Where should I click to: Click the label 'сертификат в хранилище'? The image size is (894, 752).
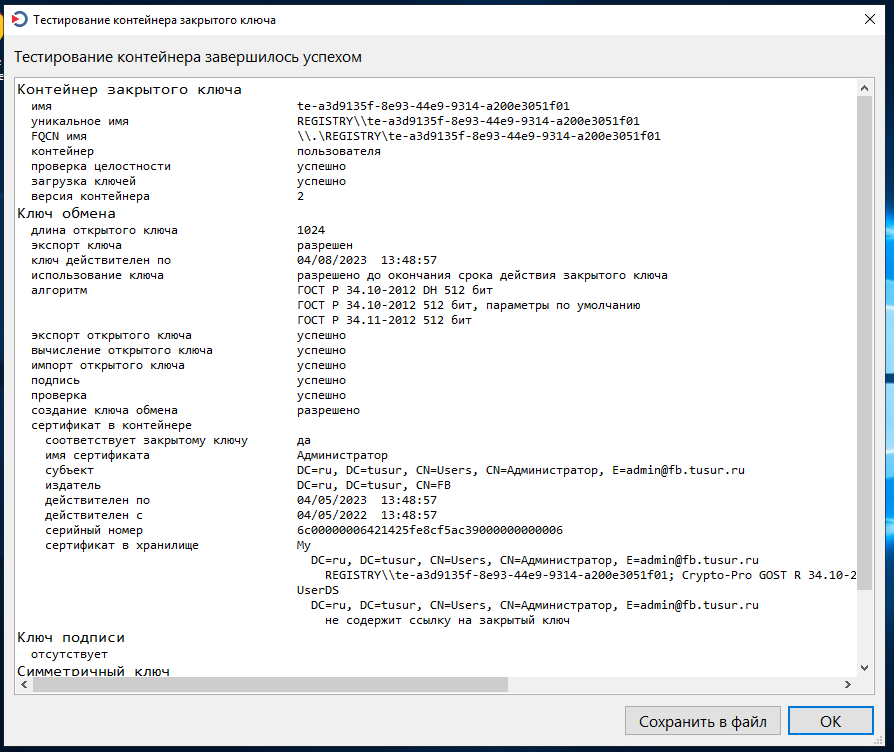[x=121, y=545]
